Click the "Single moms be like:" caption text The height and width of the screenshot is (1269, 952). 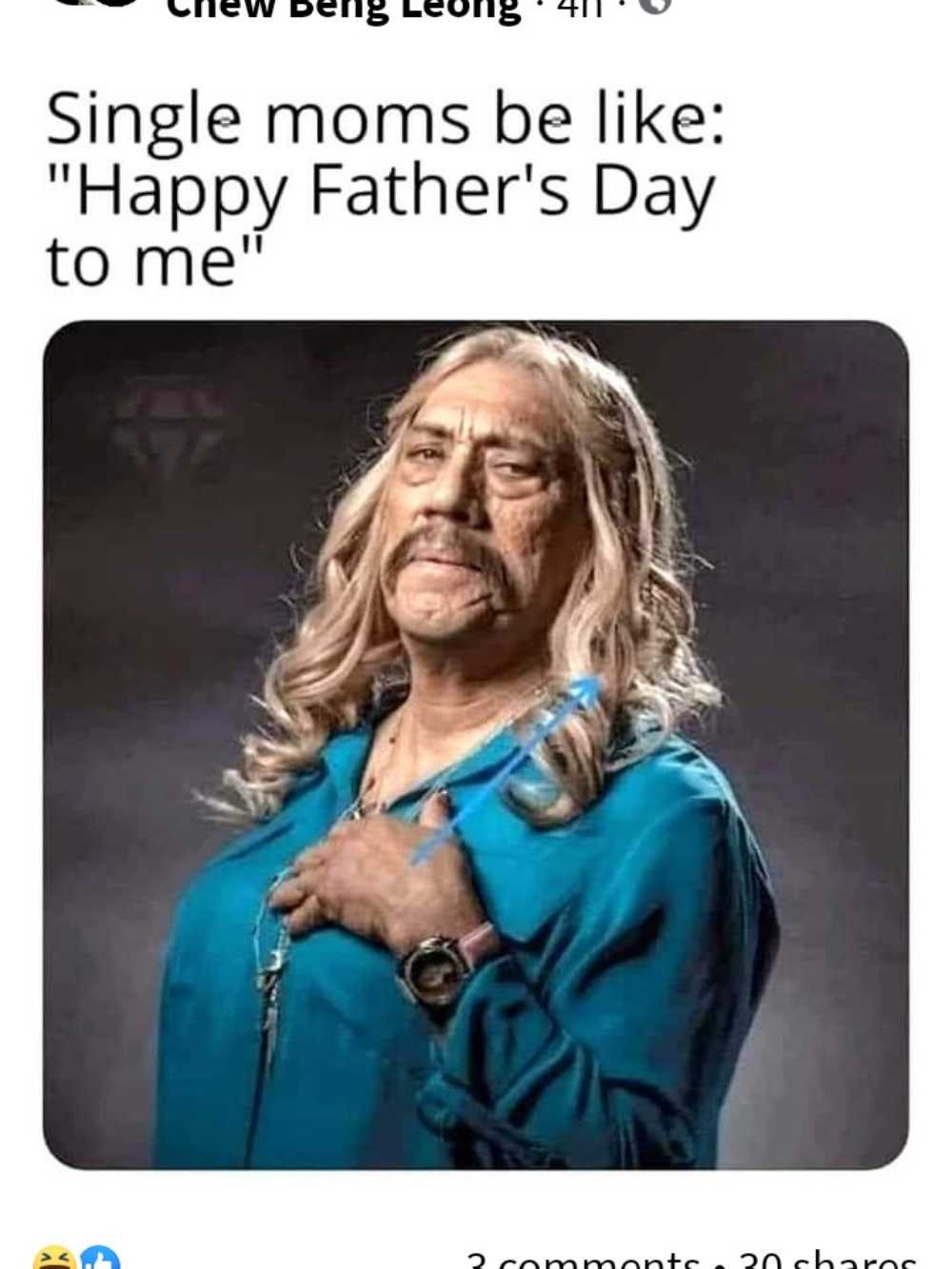(x=386, y=119)
